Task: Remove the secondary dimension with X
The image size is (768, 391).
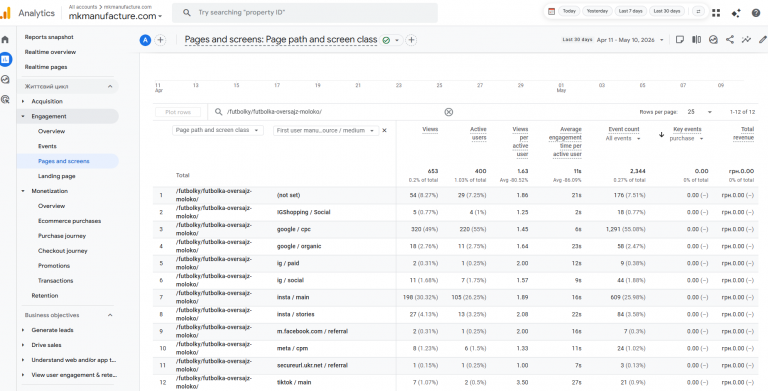Action: [x=384, y=130]
